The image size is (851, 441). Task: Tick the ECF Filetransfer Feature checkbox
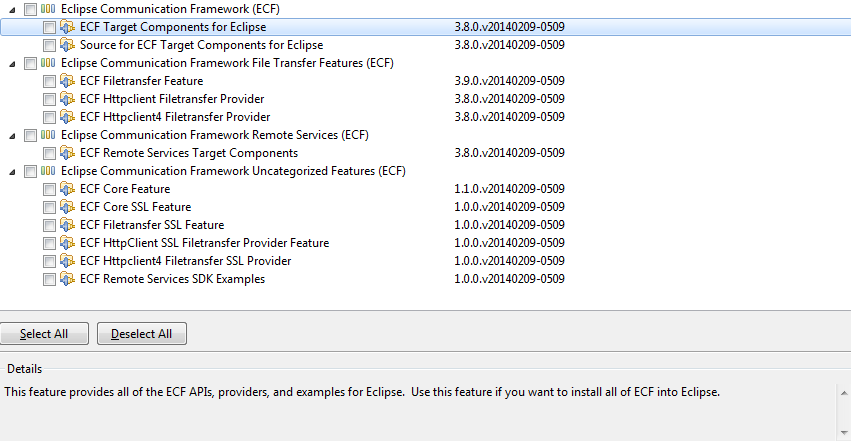pyautogui.click(x=49, y=81)
